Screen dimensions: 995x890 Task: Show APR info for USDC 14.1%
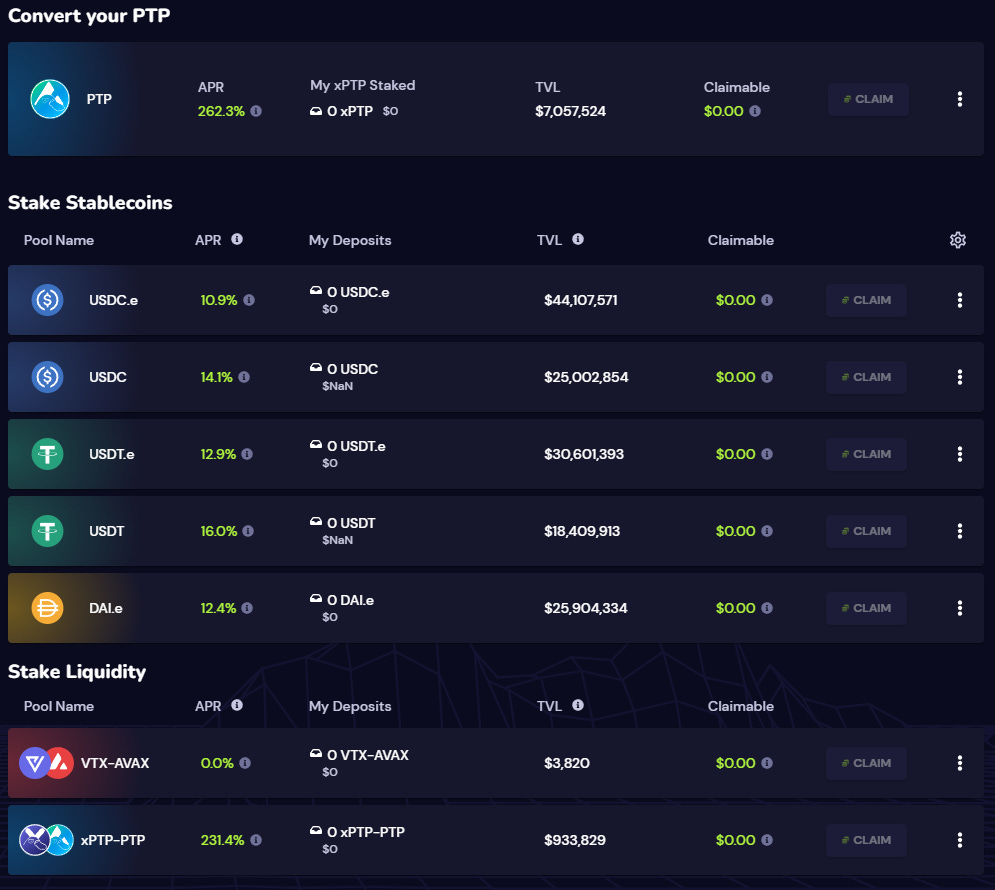click(244, 377)
